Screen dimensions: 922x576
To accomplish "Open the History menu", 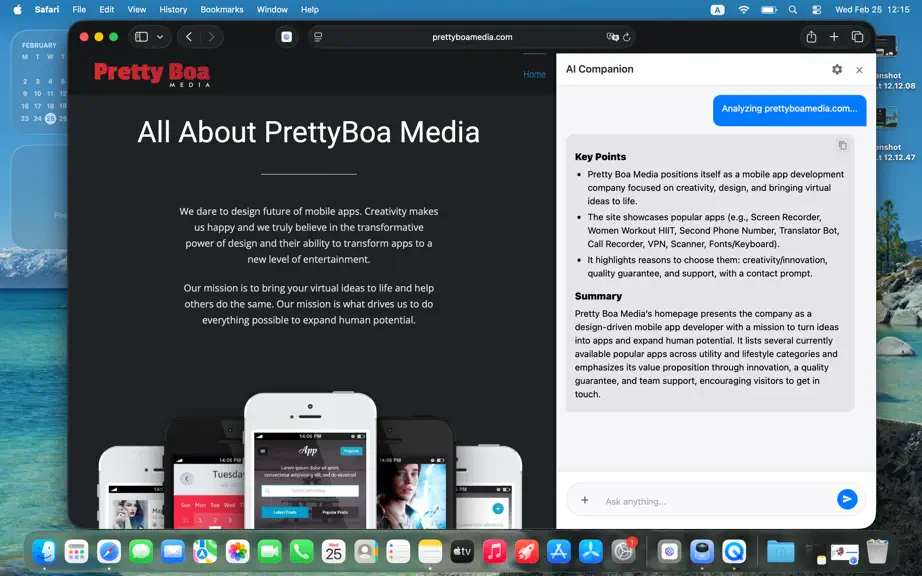I will 173,9.
